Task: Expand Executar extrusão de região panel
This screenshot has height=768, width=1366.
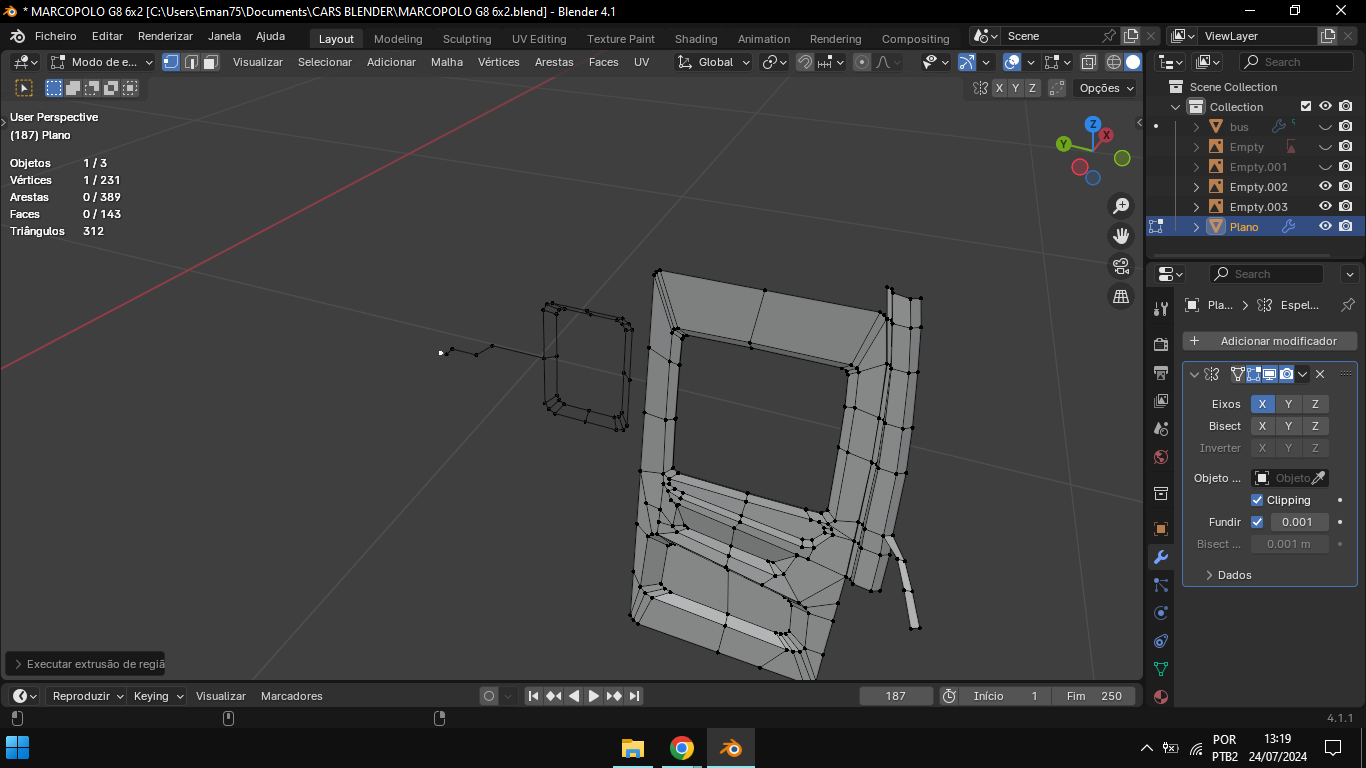Action: click(86, 664)
